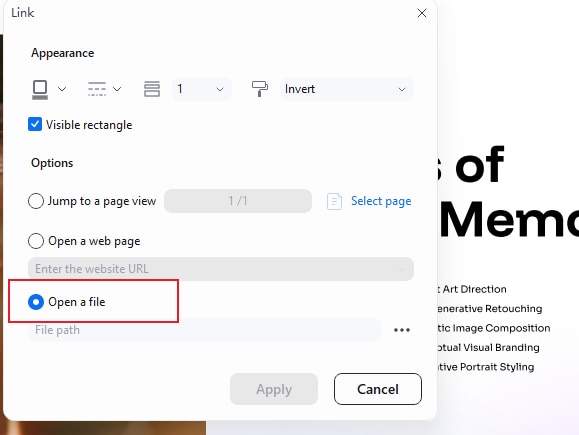Browse for file with the three-dots button
The image size is (579, 435).
pos(402,330)
